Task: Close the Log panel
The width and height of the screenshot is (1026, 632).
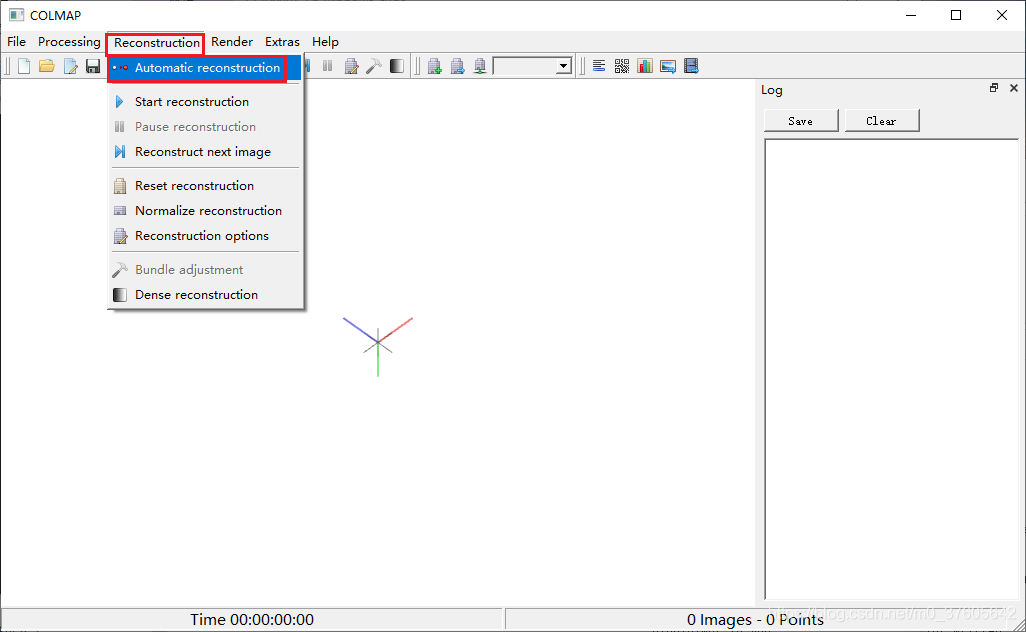Action: tap(1014, 88)
